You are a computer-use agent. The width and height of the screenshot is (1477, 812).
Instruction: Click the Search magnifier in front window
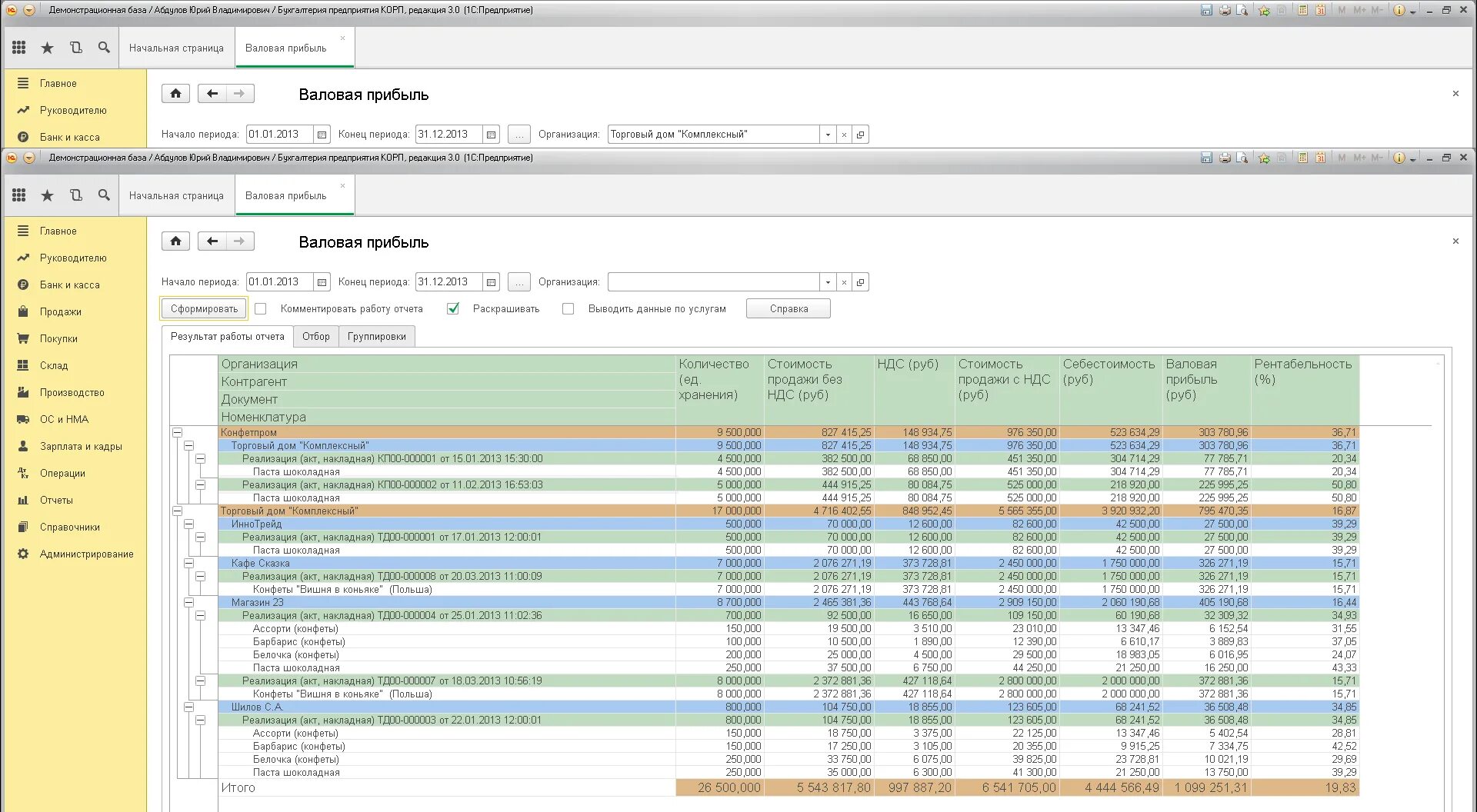(x=104, y=195)
